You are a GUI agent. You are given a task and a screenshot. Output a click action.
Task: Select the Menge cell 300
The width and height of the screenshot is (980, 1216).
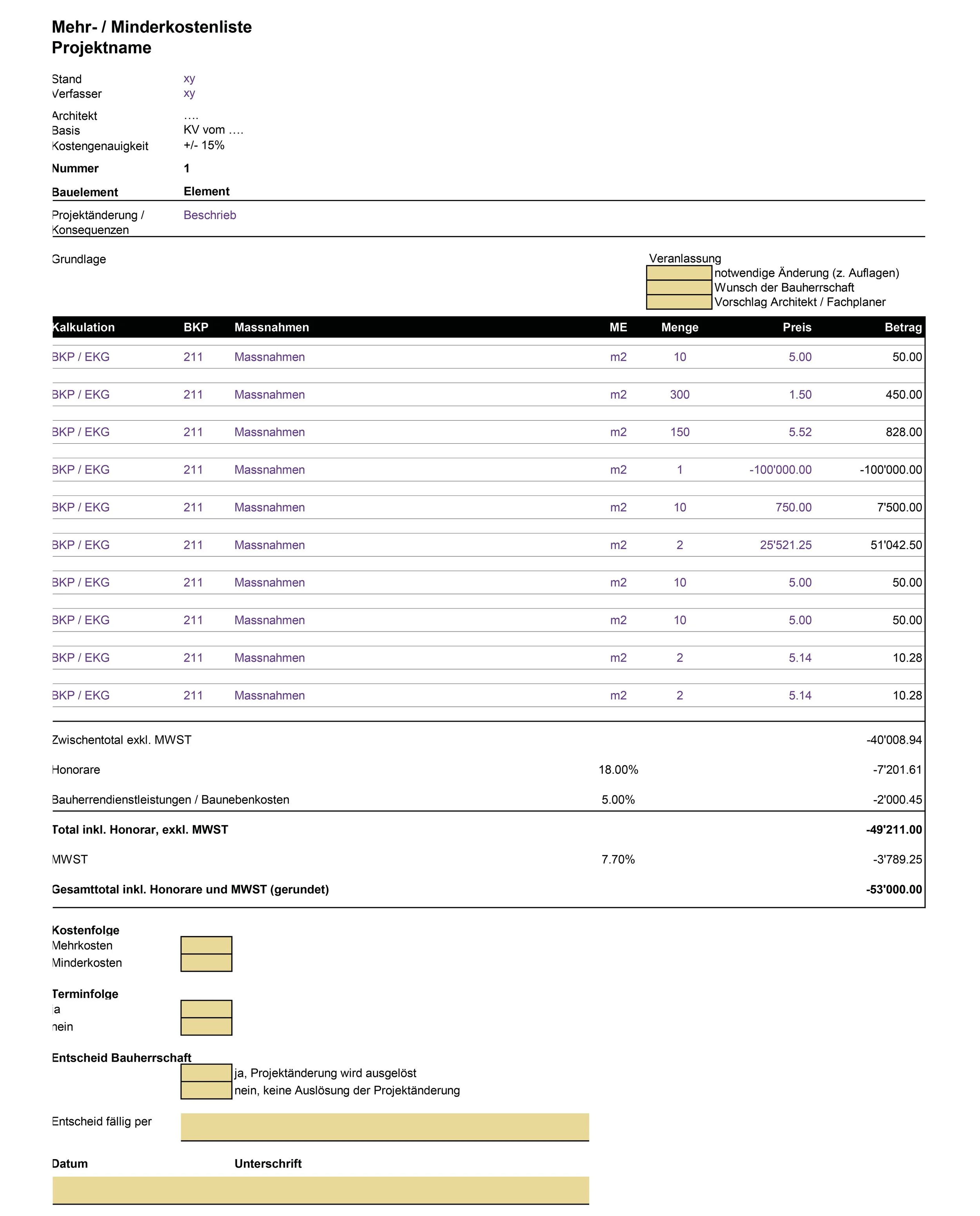(680, 395)
